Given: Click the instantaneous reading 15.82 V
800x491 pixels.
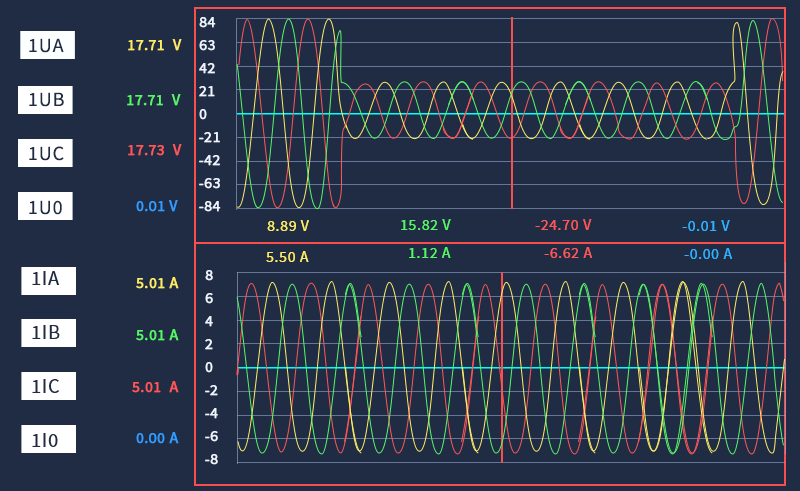Looking at the screenshot, I should pyautogui.click(x=426, y=225).
